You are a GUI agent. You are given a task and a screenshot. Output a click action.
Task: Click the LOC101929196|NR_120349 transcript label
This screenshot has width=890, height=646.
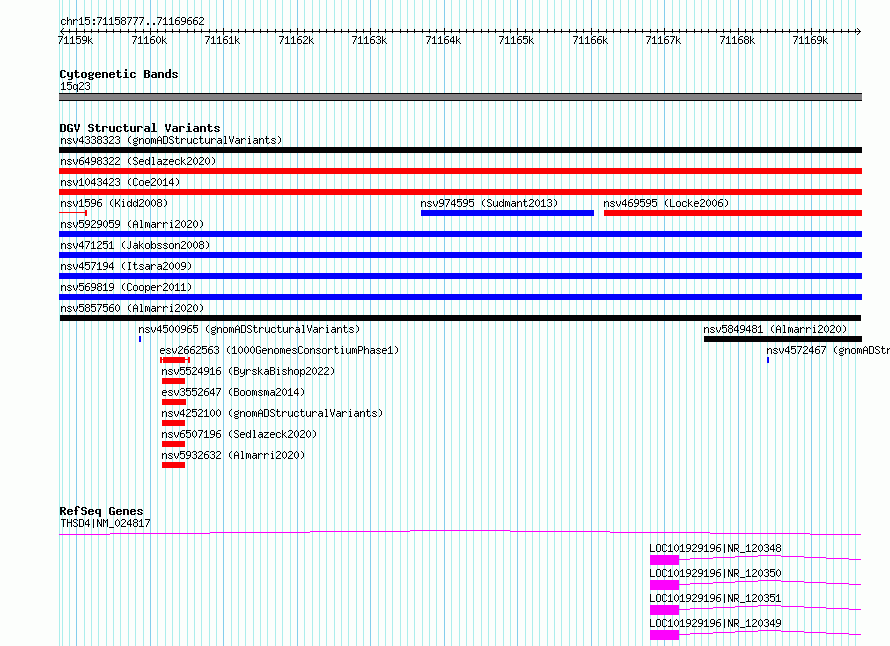tap(715, 623)
